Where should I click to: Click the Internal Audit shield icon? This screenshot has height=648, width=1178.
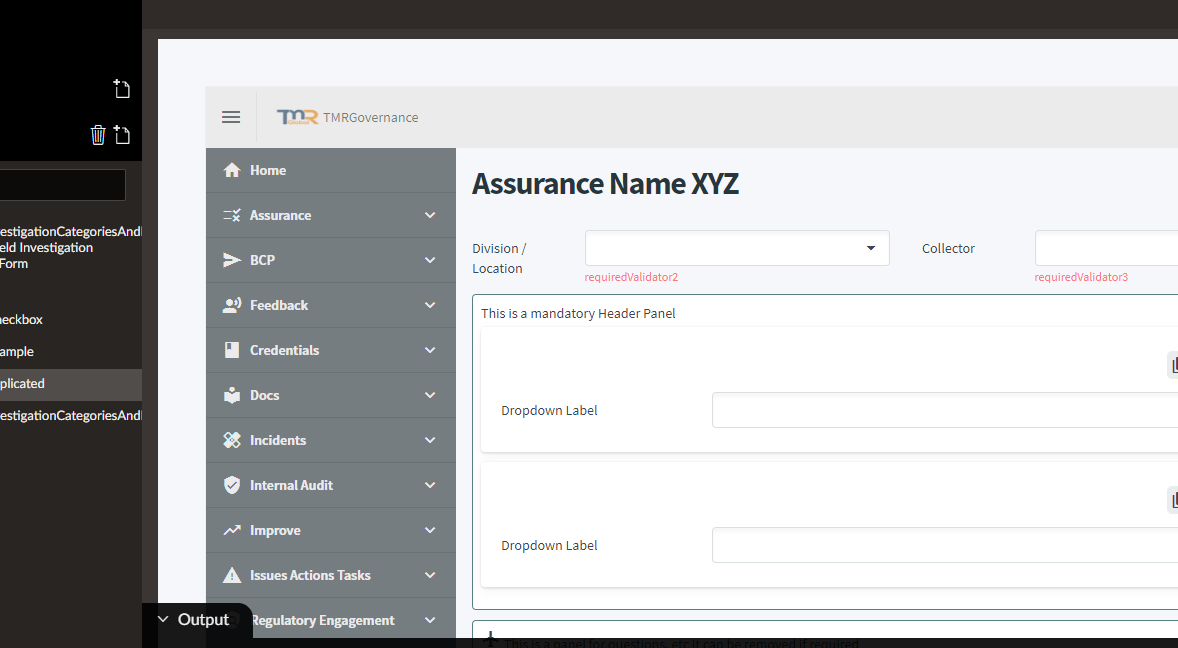[232, 485]
